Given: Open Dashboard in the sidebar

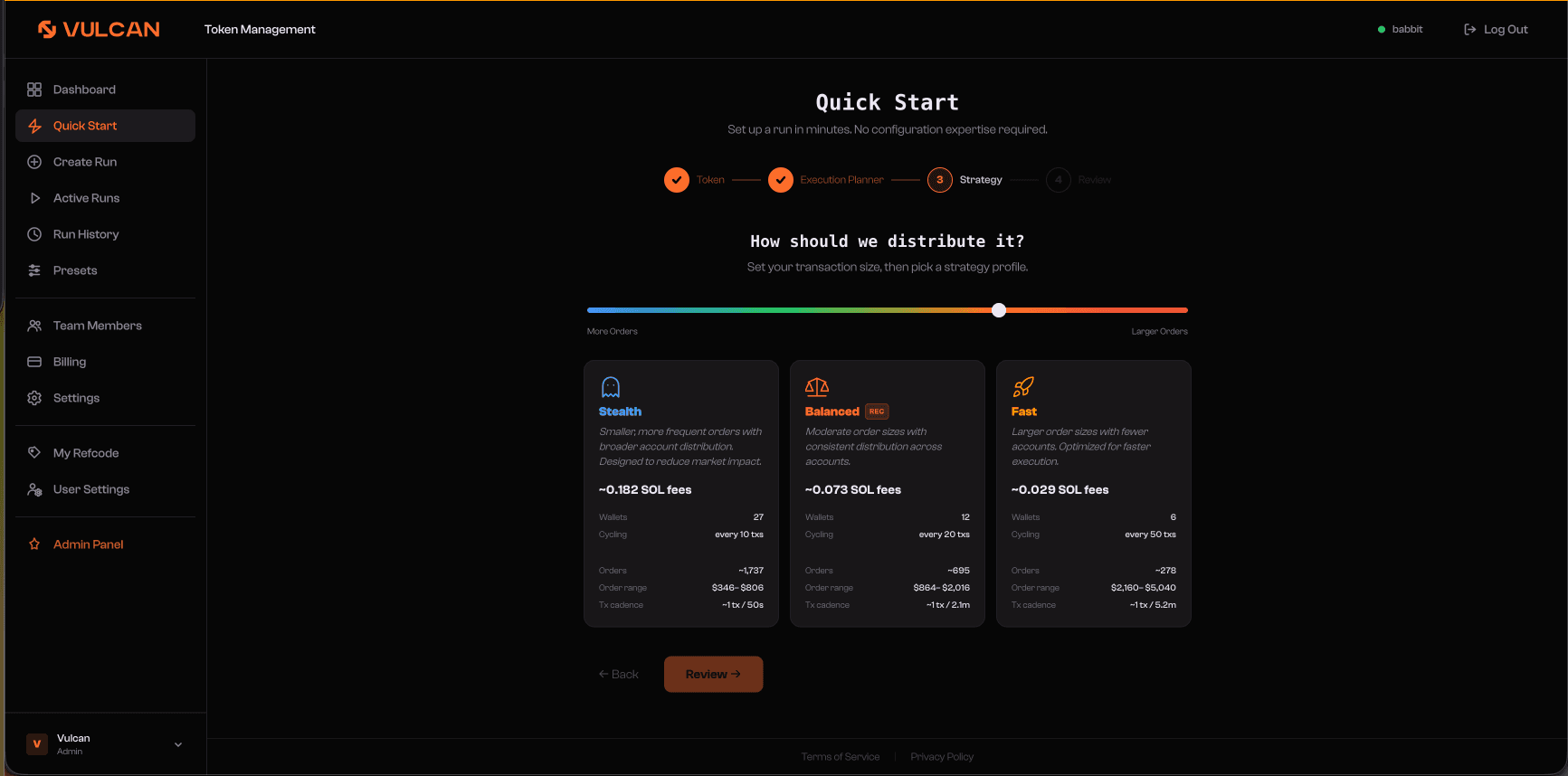Looking at the screenshot, I should 105,90.
